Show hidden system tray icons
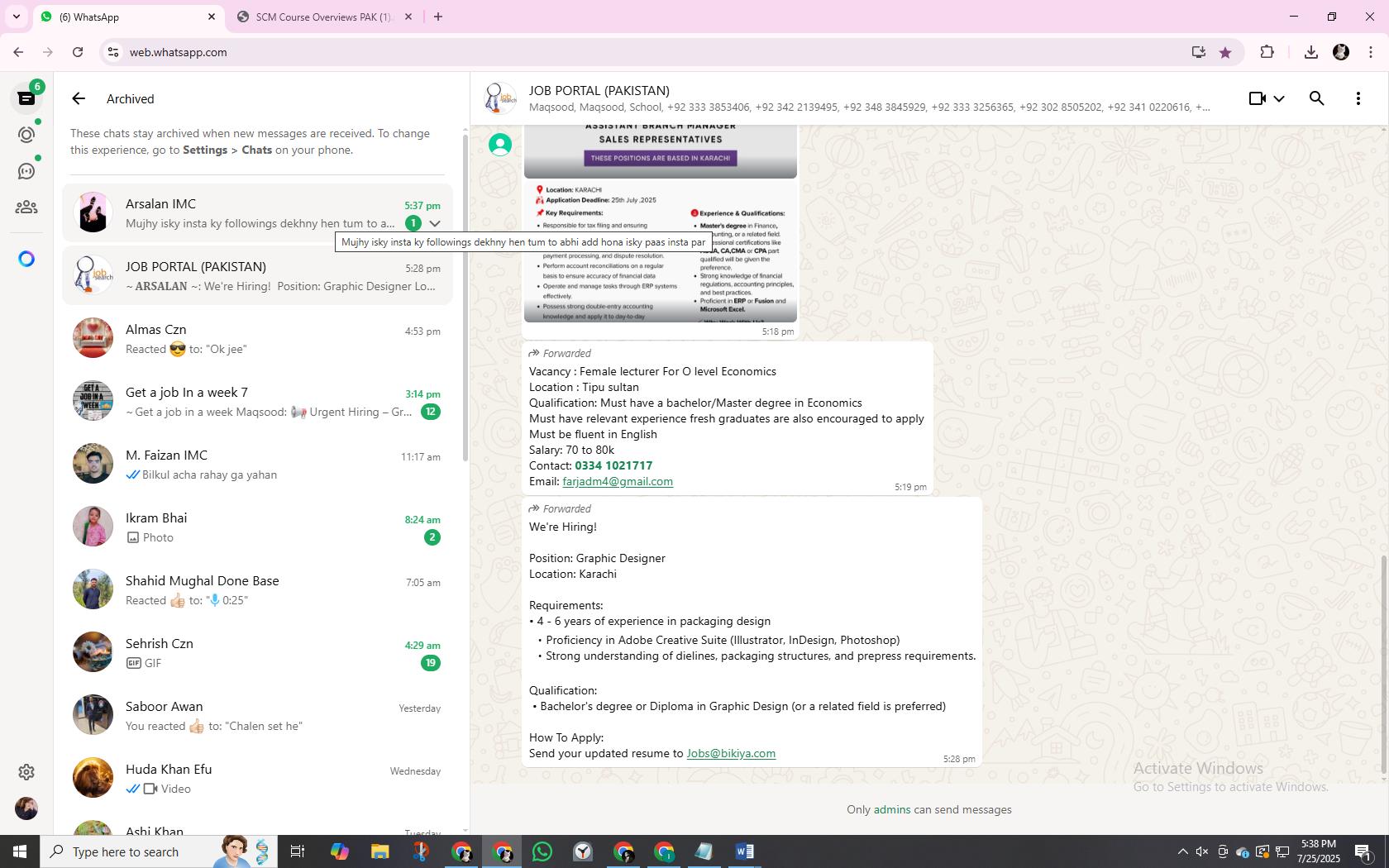Screen dimensions: 1389x868 pyautogui.click(x=1182, y=851)
